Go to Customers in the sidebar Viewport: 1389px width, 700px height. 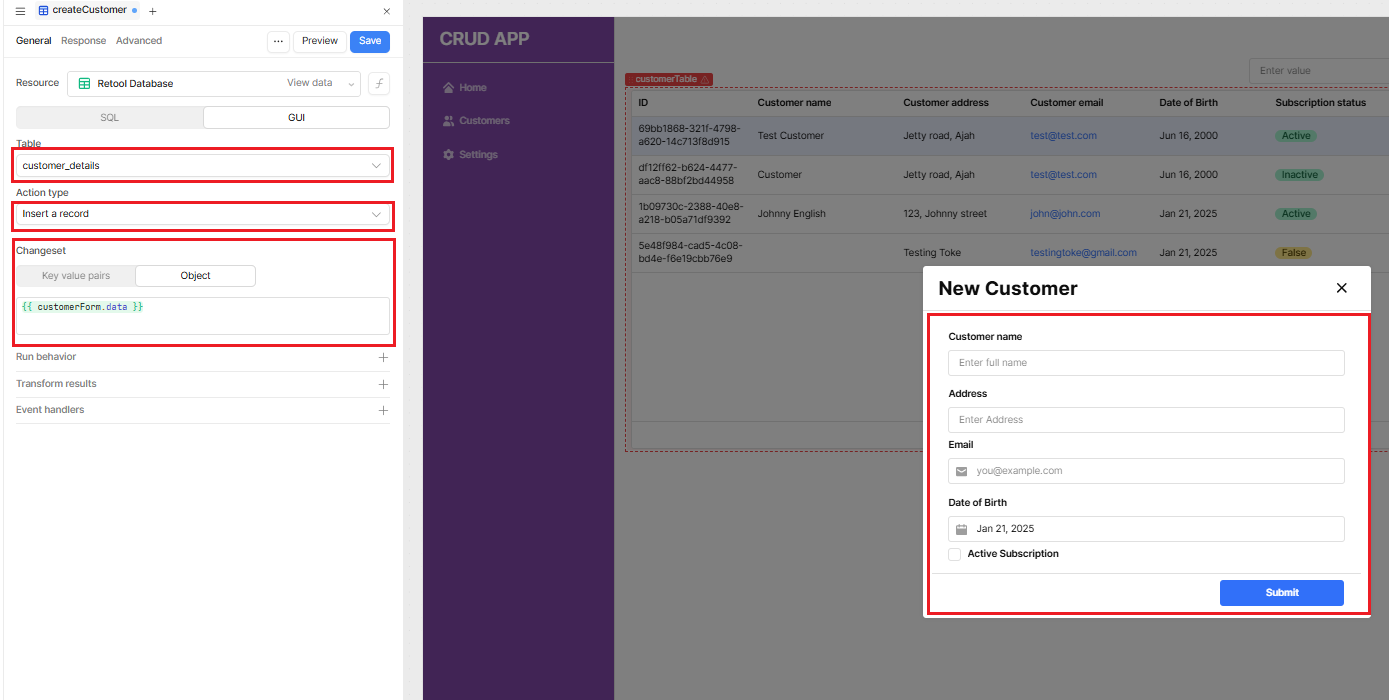pos(484,121)
